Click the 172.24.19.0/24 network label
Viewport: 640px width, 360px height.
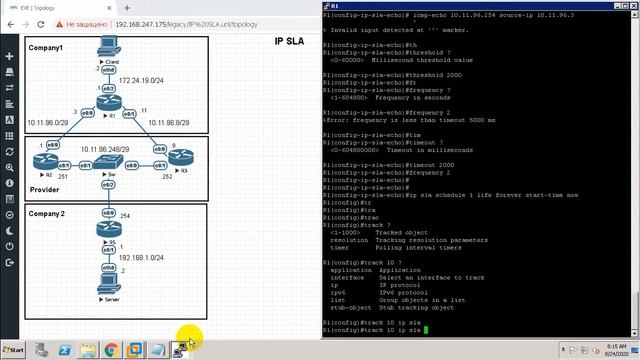141,80
